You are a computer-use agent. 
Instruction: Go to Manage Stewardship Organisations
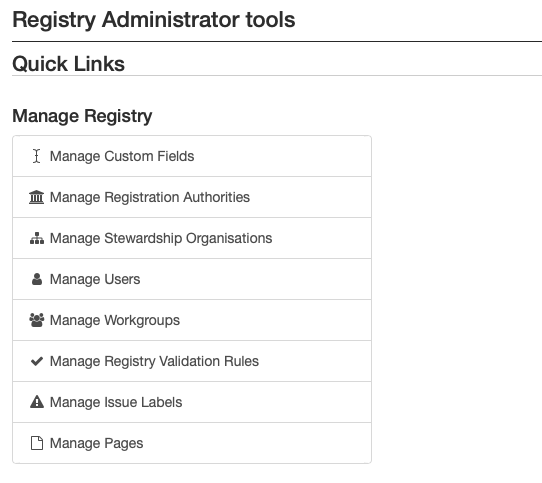[x=161, y=239]
